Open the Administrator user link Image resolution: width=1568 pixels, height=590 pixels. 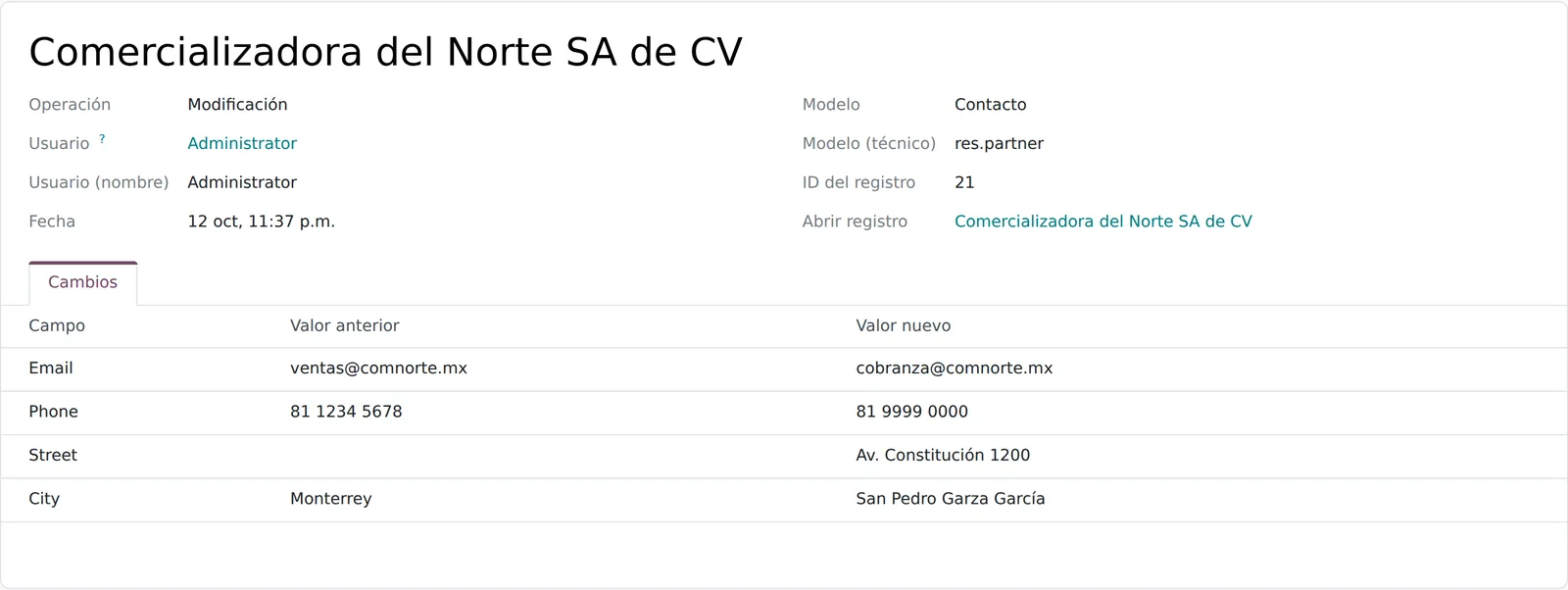(242, 143)
